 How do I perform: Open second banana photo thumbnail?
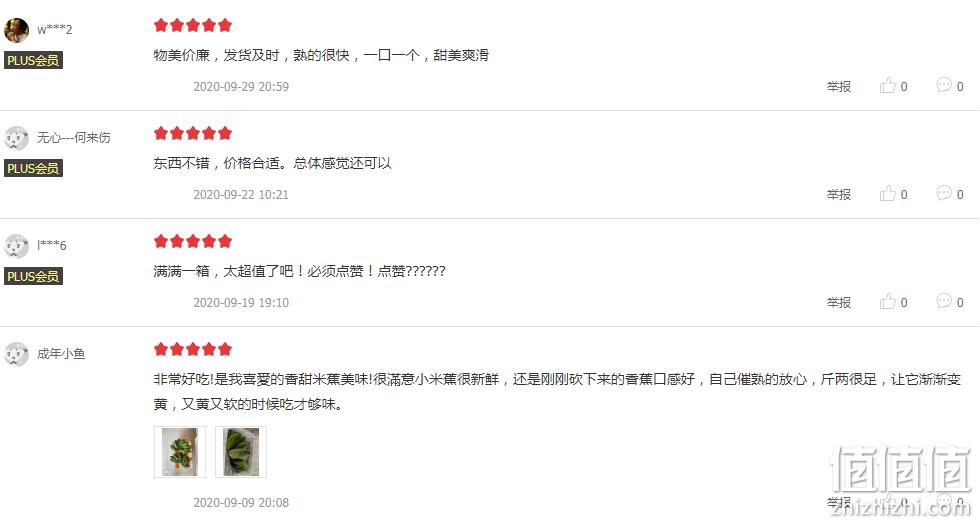point(241,452)
